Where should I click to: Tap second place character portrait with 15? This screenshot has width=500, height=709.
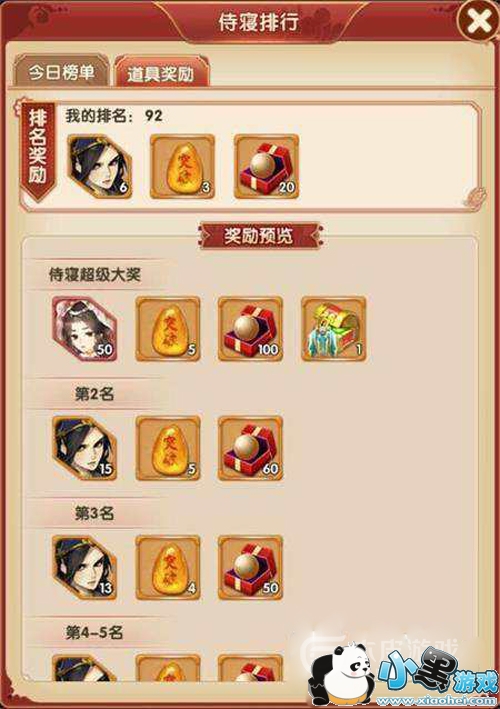point(84,448)
